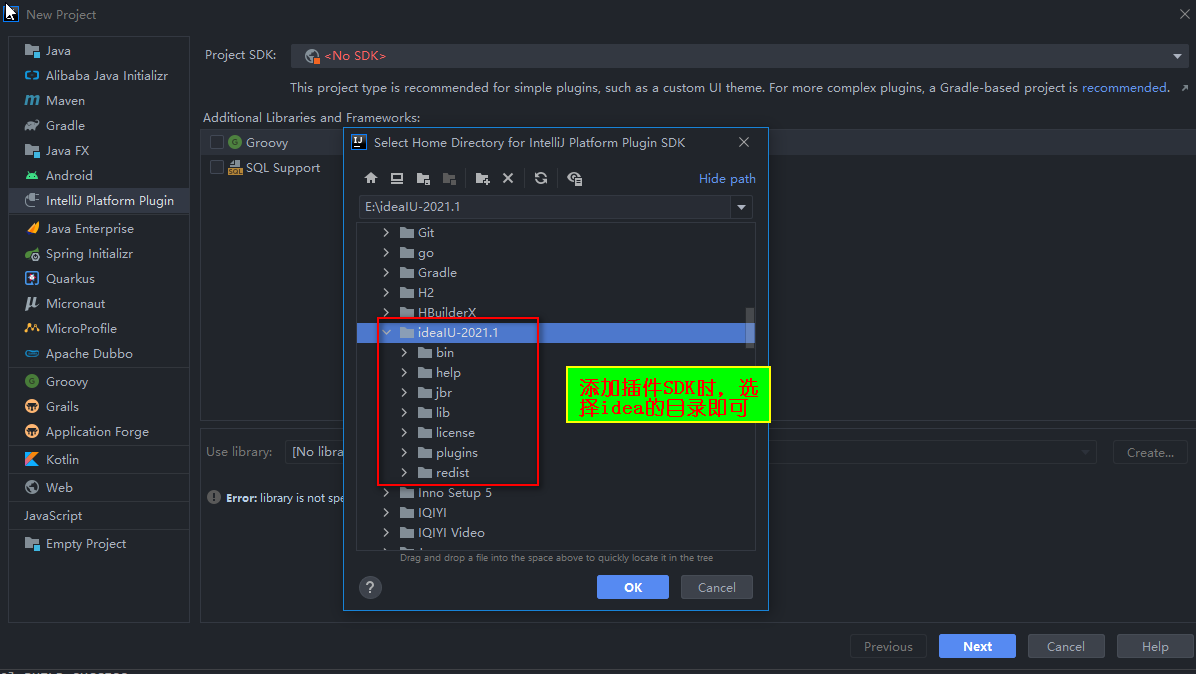Select Spring Initializr project type
This screenshot has width=1196, height=674.
coord(99,253)
